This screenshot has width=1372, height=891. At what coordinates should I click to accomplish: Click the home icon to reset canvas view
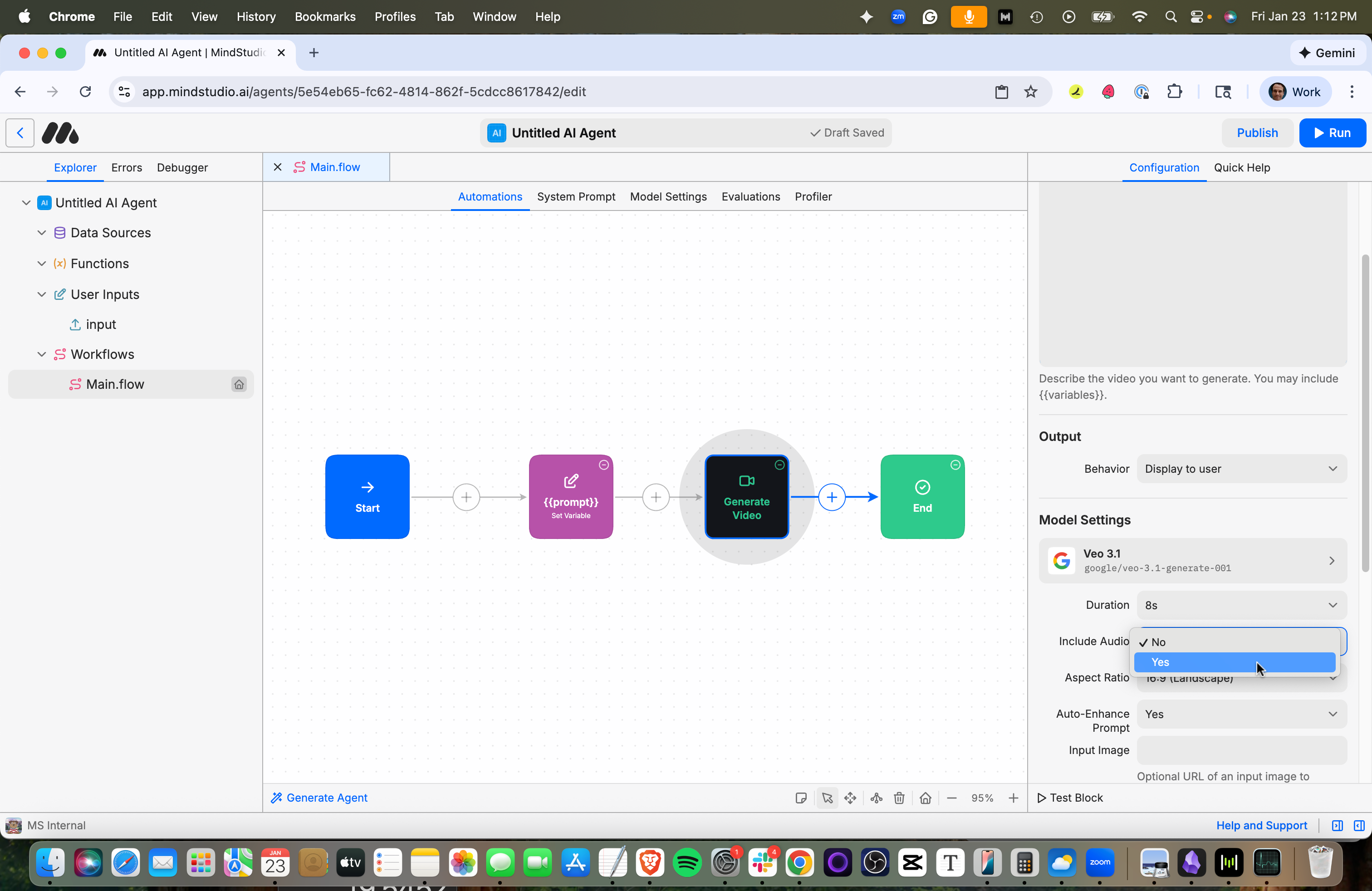click(925, 798)
